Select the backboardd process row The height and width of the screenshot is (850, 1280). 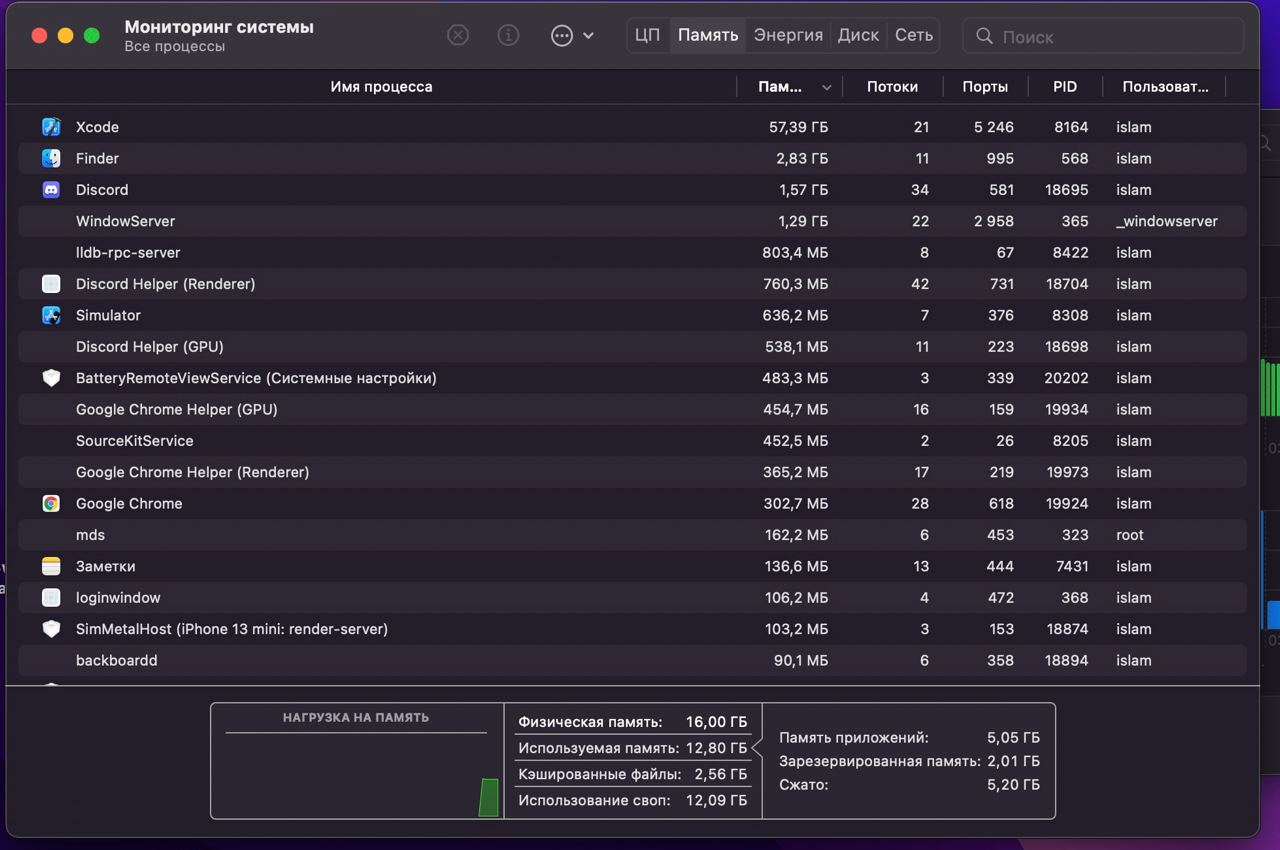632,660
